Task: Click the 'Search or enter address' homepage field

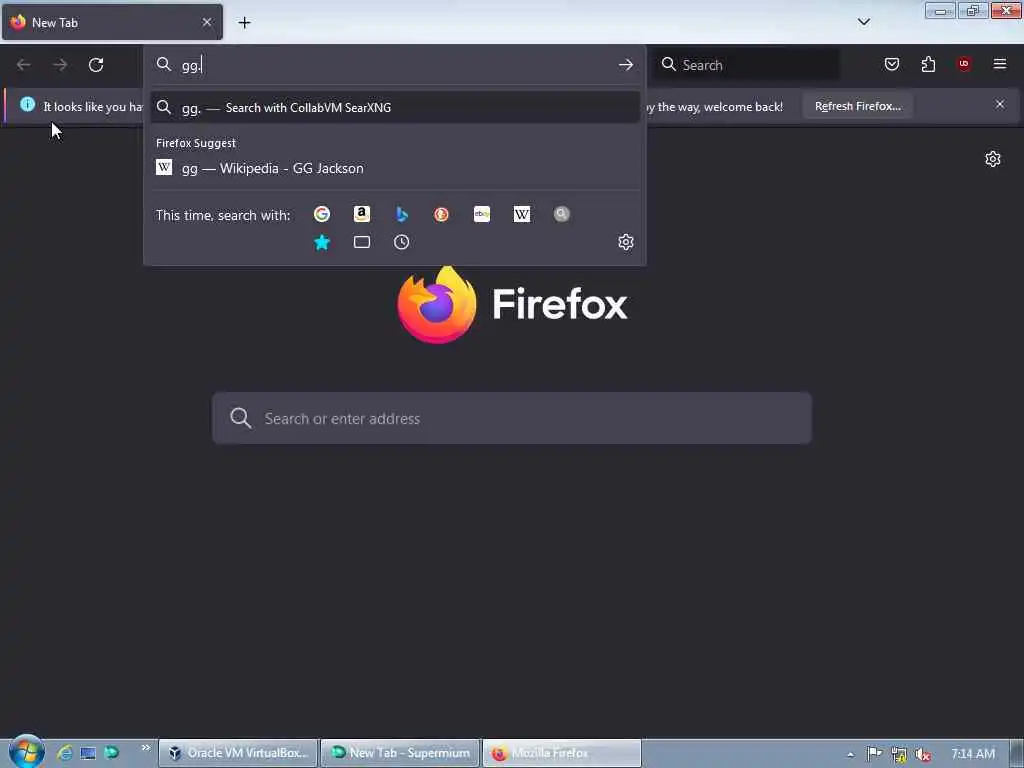Action: pyautogui.click(x=512, y=418)
